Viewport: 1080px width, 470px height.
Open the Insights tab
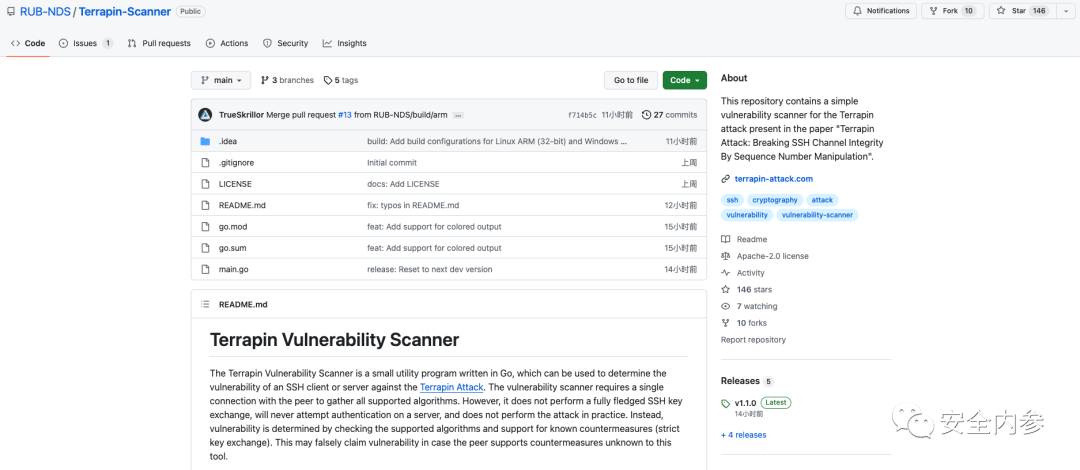(x=344, y=43)
